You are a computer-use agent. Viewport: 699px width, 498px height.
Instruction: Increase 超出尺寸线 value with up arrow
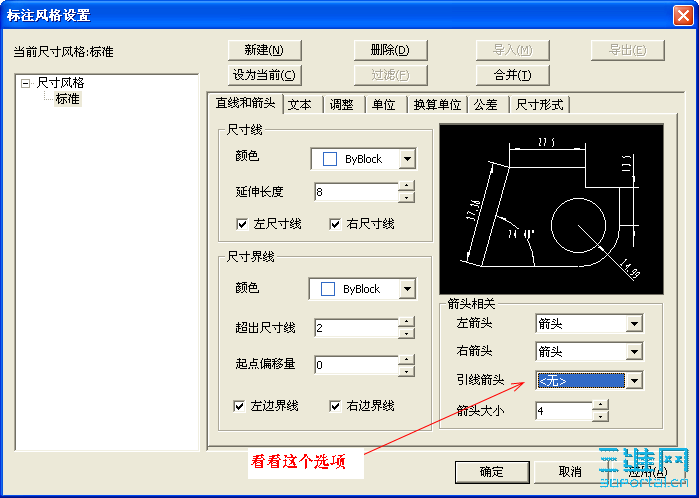[406, 322]
